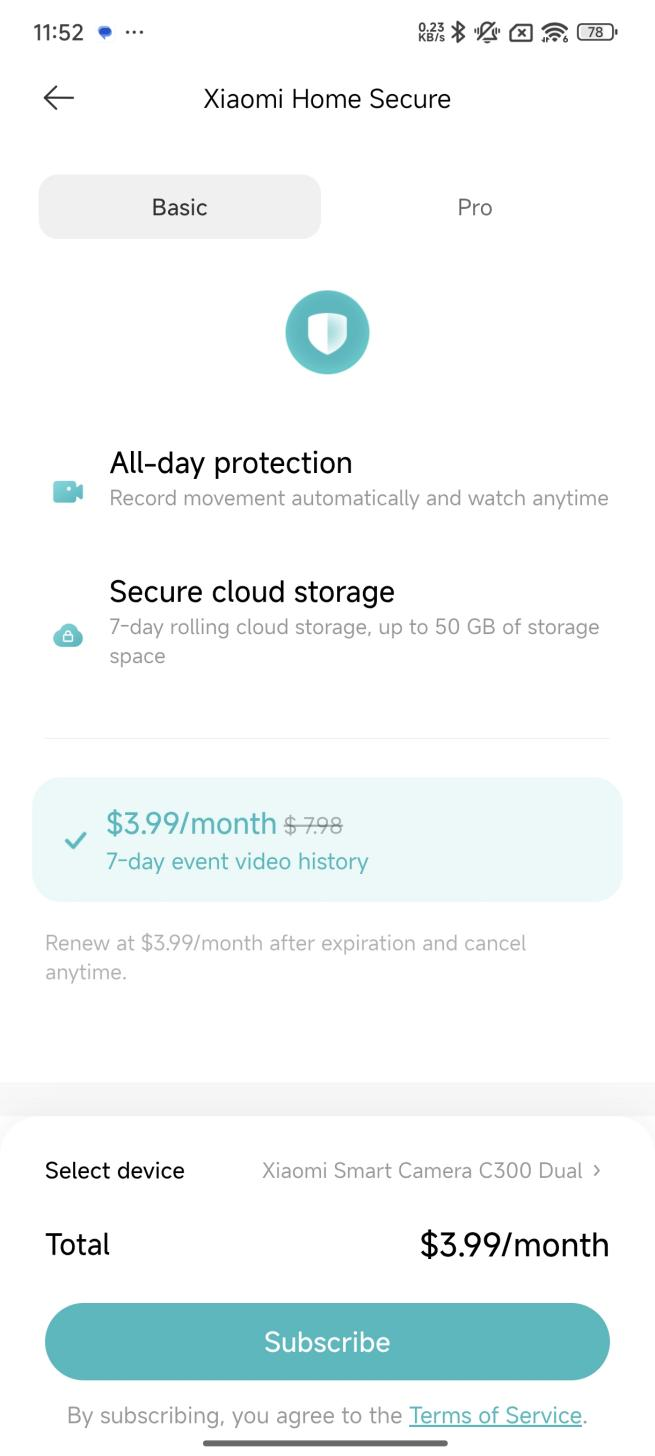Open the Terms of Service link
The height and width of the screenshot is (1456, 655).
[x=495, y=1415]
